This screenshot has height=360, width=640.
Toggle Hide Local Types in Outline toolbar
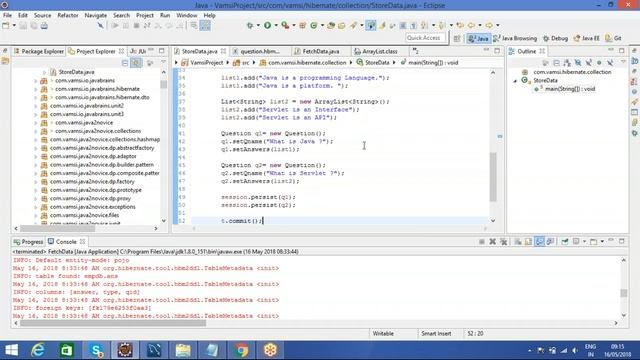click(610, 63)
